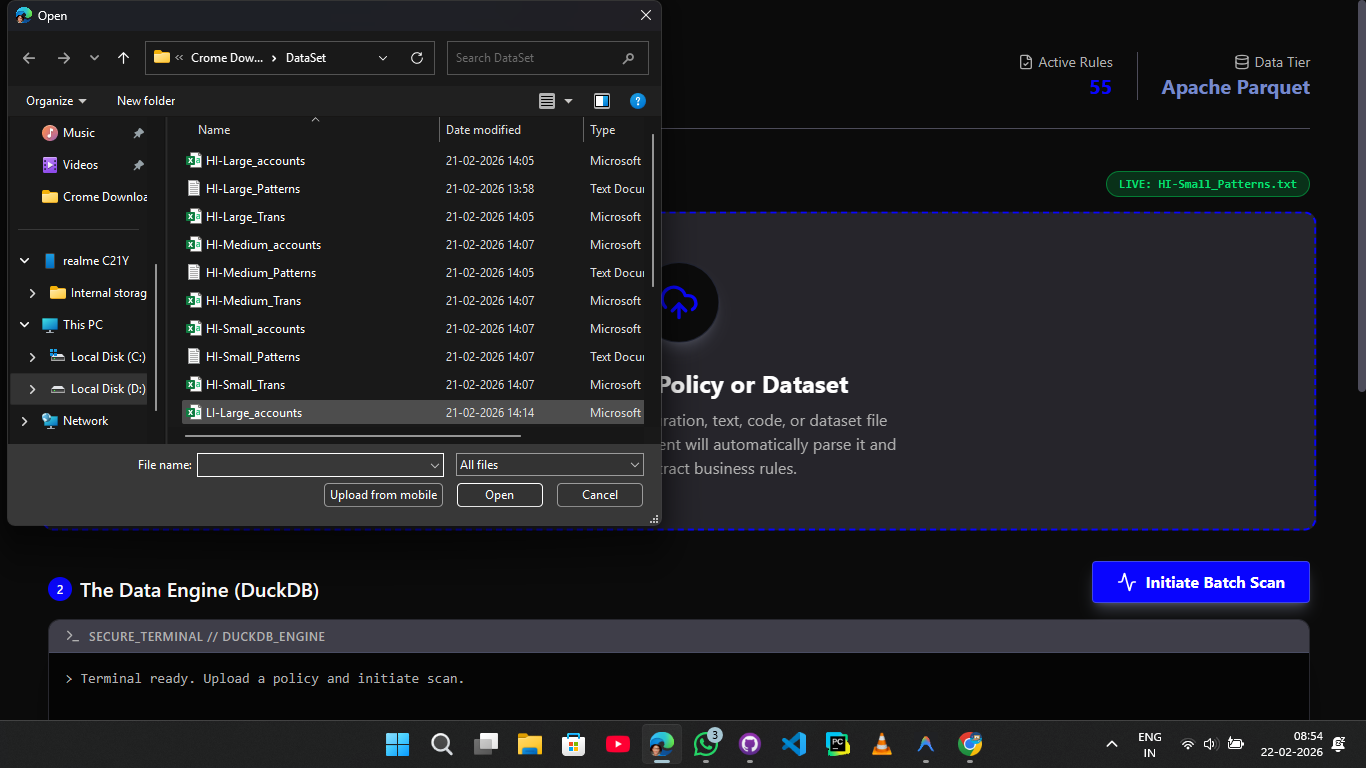This screenshot has height=768, width=1366.
Task: Toggle the preview pane icon
Action: 602,101
